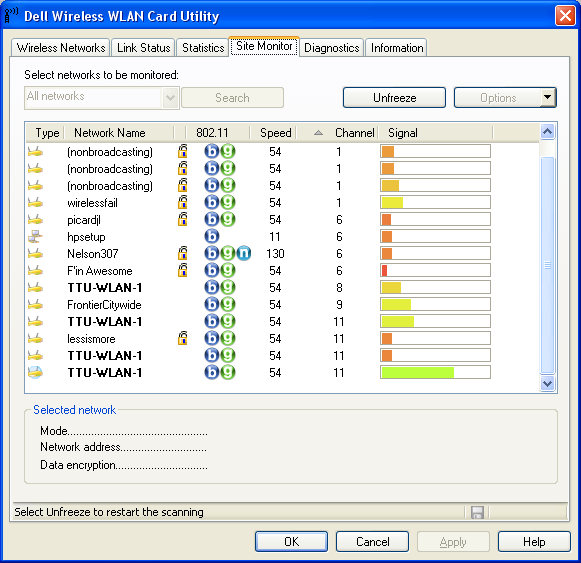Click the access point icon for picardjl
Screen dimensions: 581x563
point(36,219)
